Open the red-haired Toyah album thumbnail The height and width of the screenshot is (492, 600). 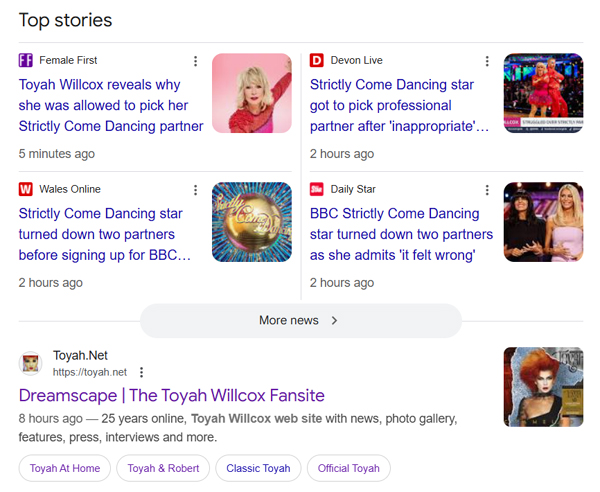(x=543, y=387)
